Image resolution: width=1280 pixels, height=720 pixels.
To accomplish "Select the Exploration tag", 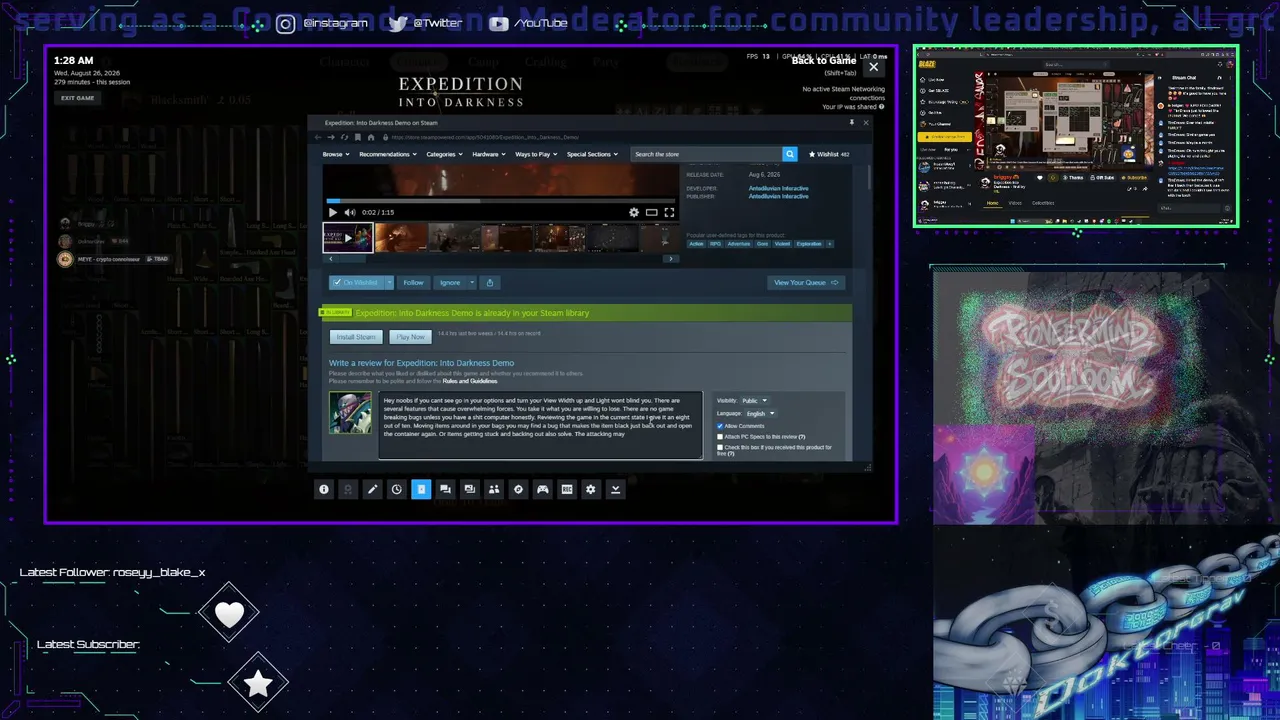I will [x=809, y=244].
